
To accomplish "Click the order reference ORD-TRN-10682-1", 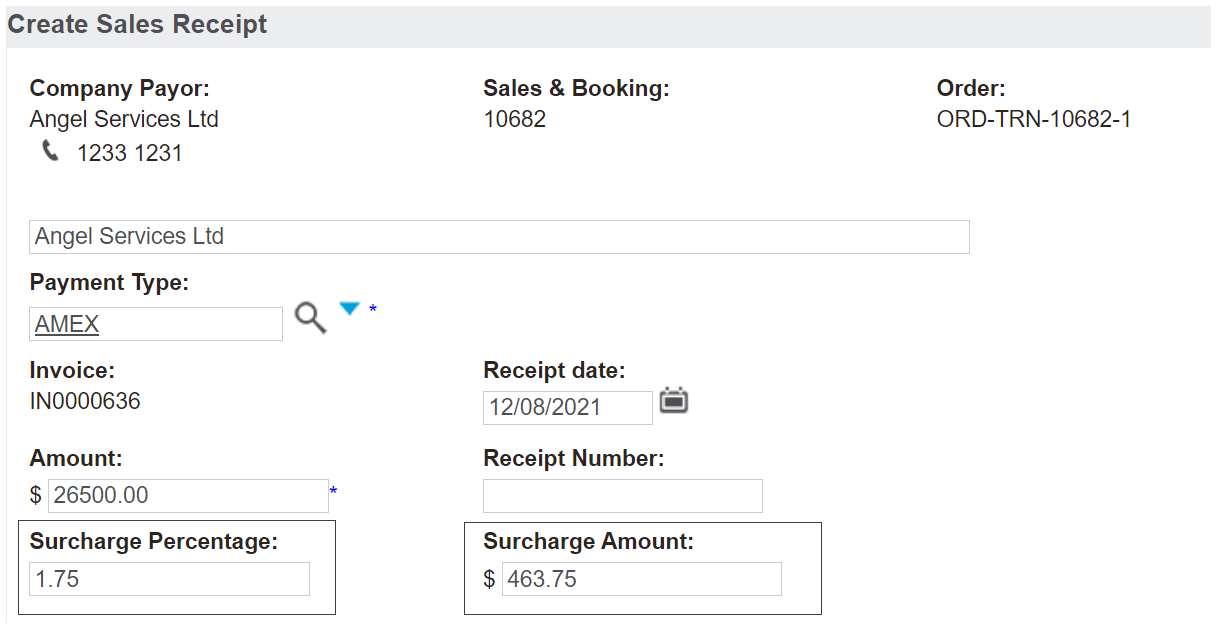I will tap(1034, 120).
